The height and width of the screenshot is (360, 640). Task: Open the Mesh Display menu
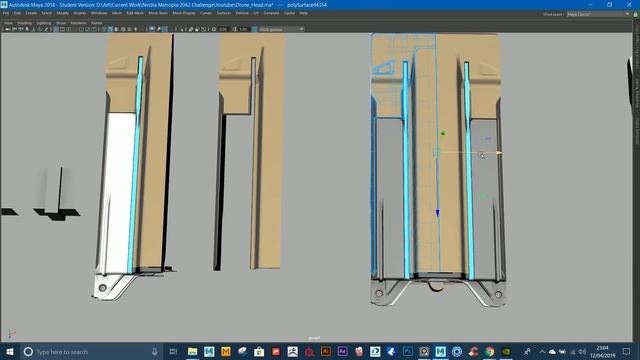(184, 13)
